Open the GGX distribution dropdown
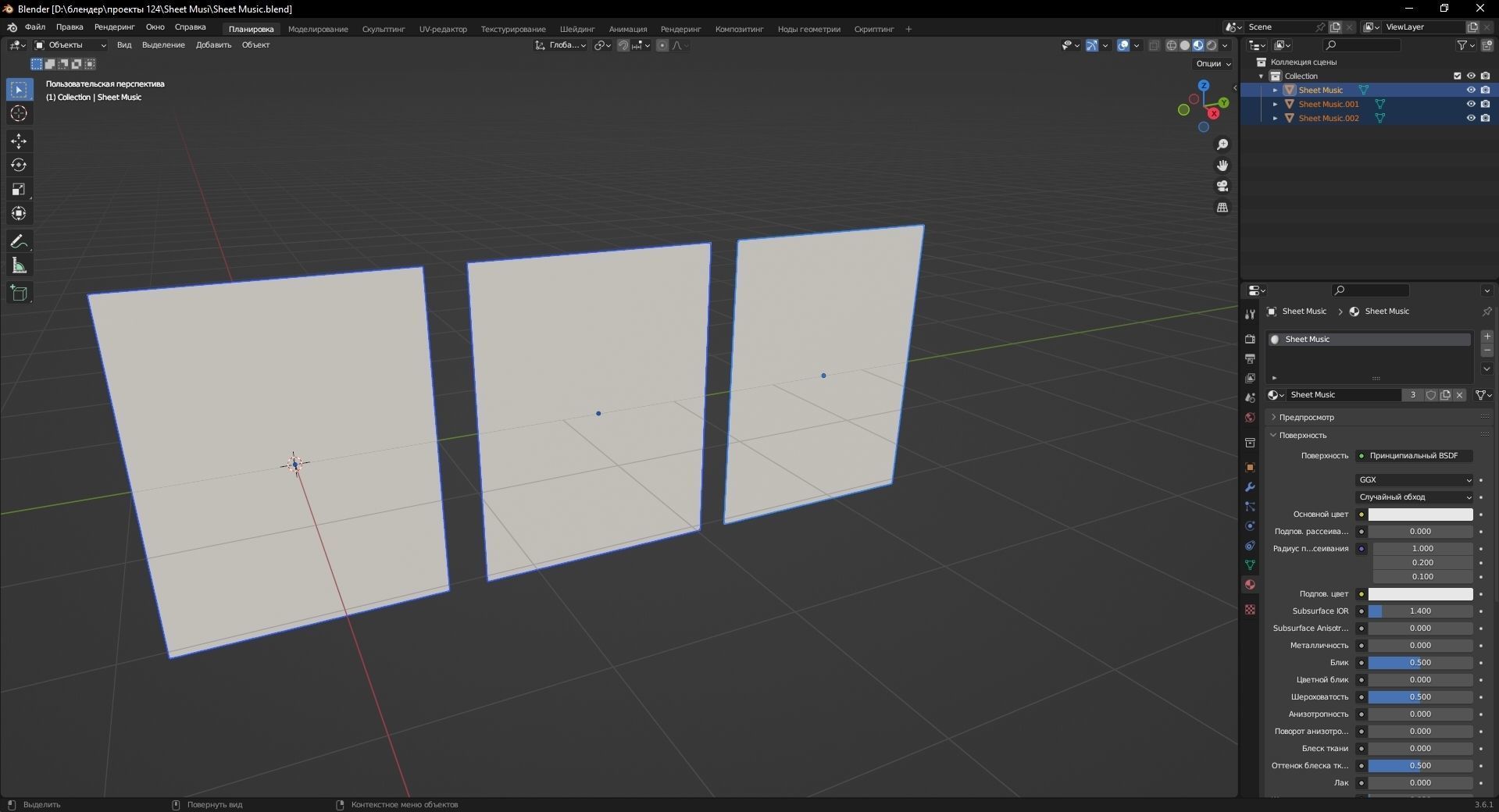Viewport: 1499px width, 812px height. click(x=1415, y=480)
